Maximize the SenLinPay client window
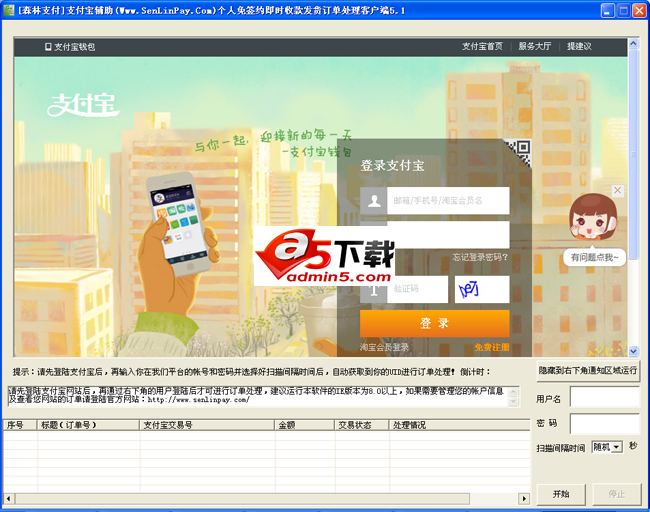650x512 pixels. click(x=623, y=10)
